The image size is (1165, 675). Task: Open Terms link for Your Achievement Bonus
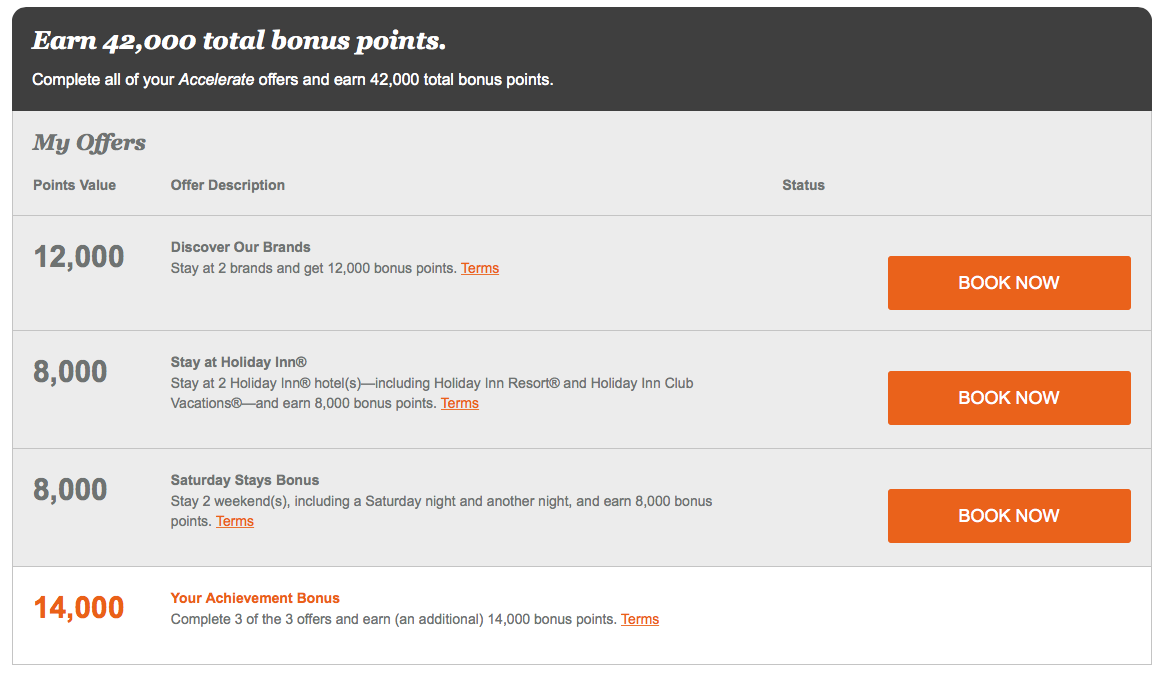point(640,620)
